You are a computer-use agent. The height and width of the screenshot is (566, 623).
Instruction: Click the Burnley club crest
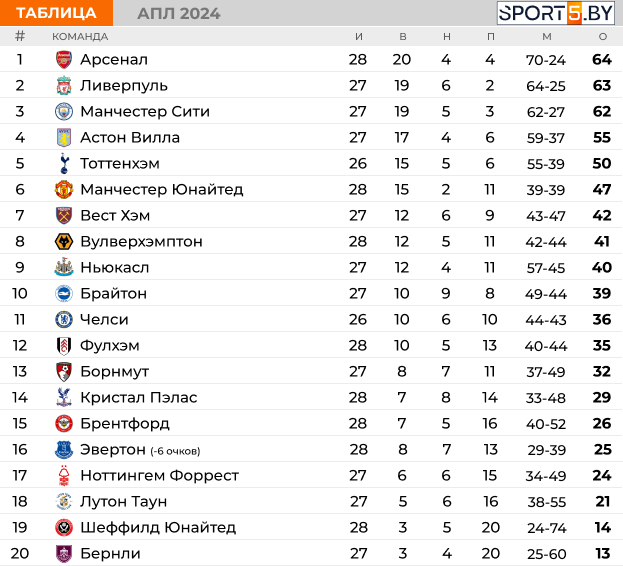click(x=64, y=554)
